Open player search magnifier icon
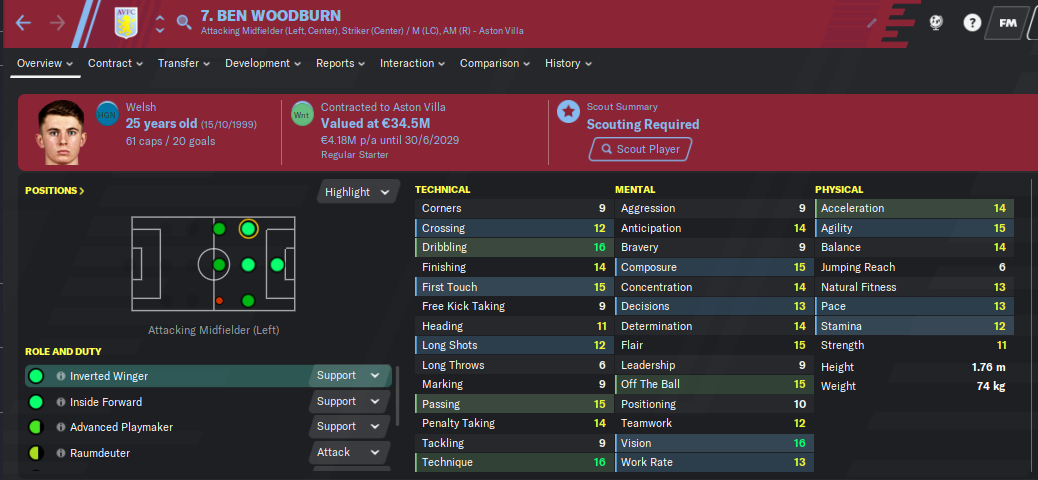The image size is (1038, 480). (x=184, y=23)
